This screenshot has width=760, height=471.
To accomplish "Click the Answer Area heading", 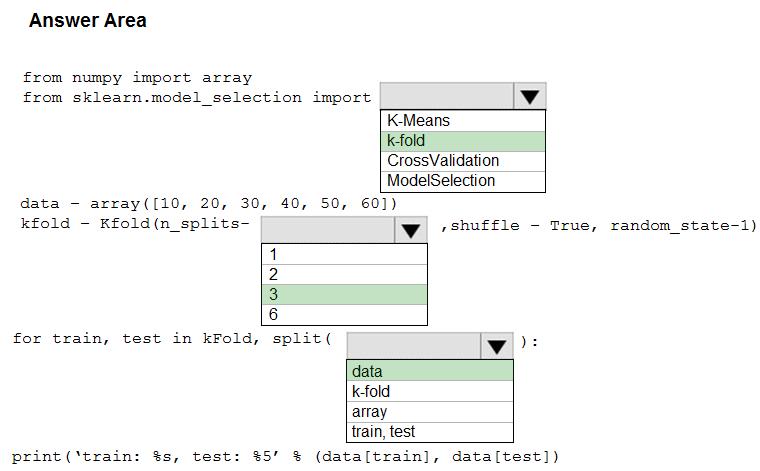I will [88, 21].
